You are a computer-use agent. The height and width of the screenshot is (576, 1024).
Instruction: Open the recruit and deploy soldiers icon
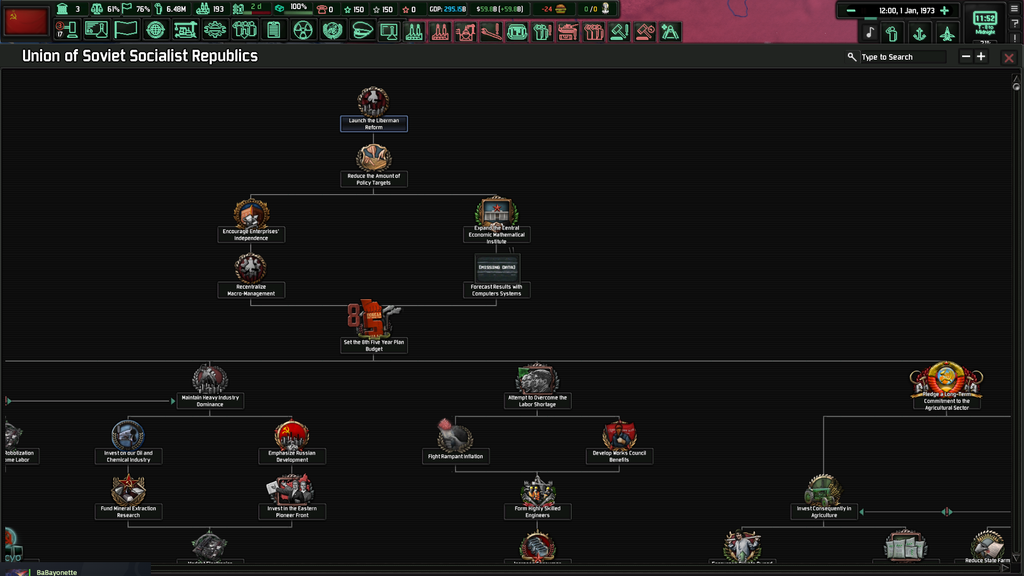(x=244, y=30)
